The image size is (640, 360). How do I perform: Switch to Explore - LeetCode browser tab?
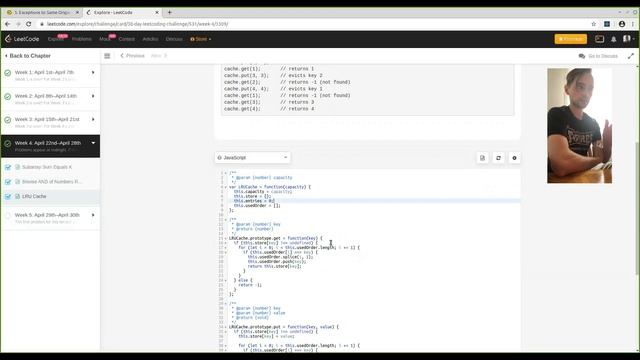(122, 12)
